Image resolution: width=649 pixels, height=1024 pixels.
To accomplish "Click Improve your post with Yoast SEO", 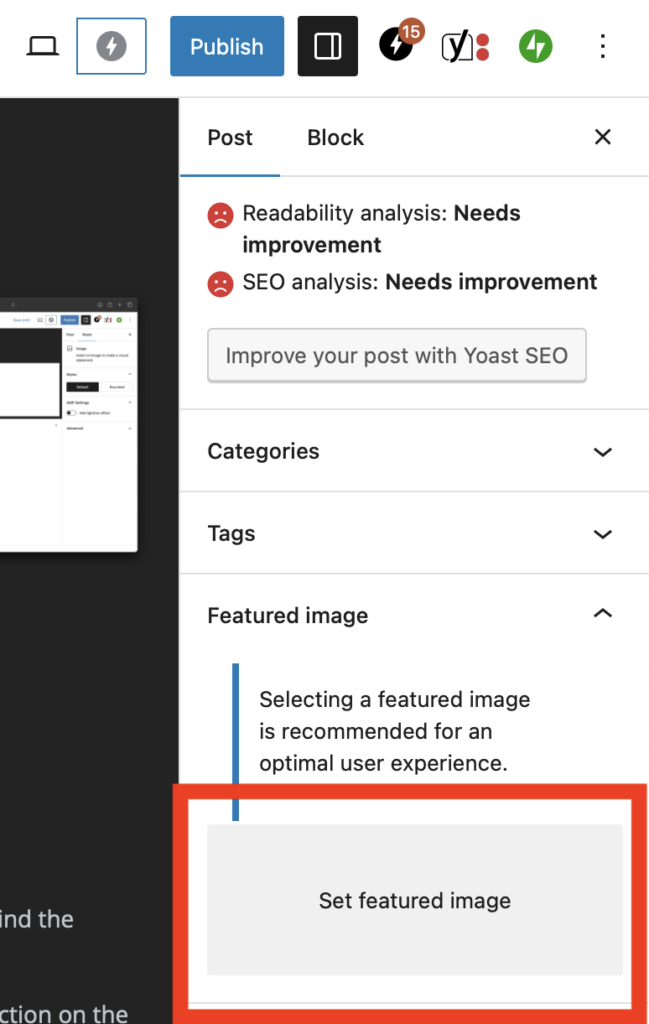I will click(x=396, y=355).
